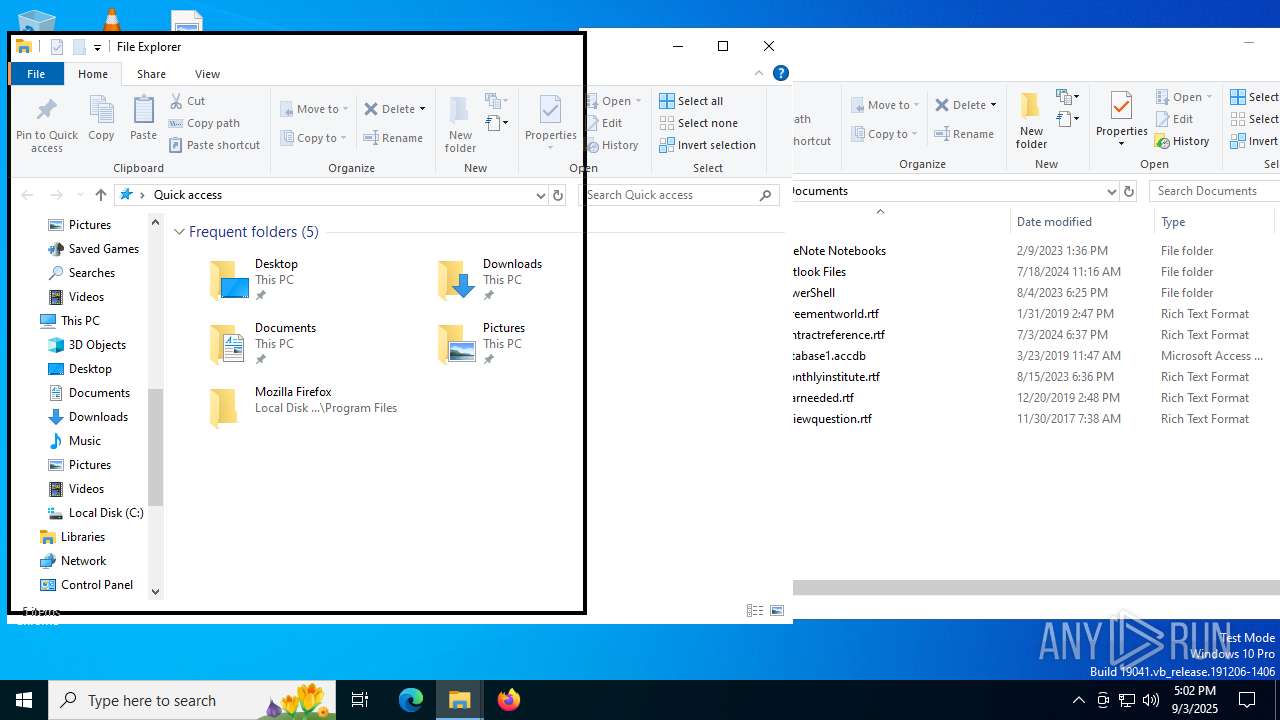Switch to the View ribbon tab
Image resolution: width=1280 pixels, height=720 pixels.
[x=207, y=74]
